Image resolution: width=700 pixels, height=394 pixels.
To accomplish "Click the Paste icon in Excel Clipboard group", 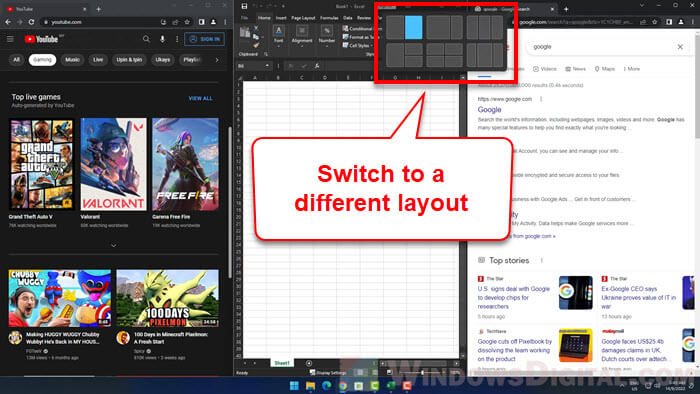I will pos(245,33).
